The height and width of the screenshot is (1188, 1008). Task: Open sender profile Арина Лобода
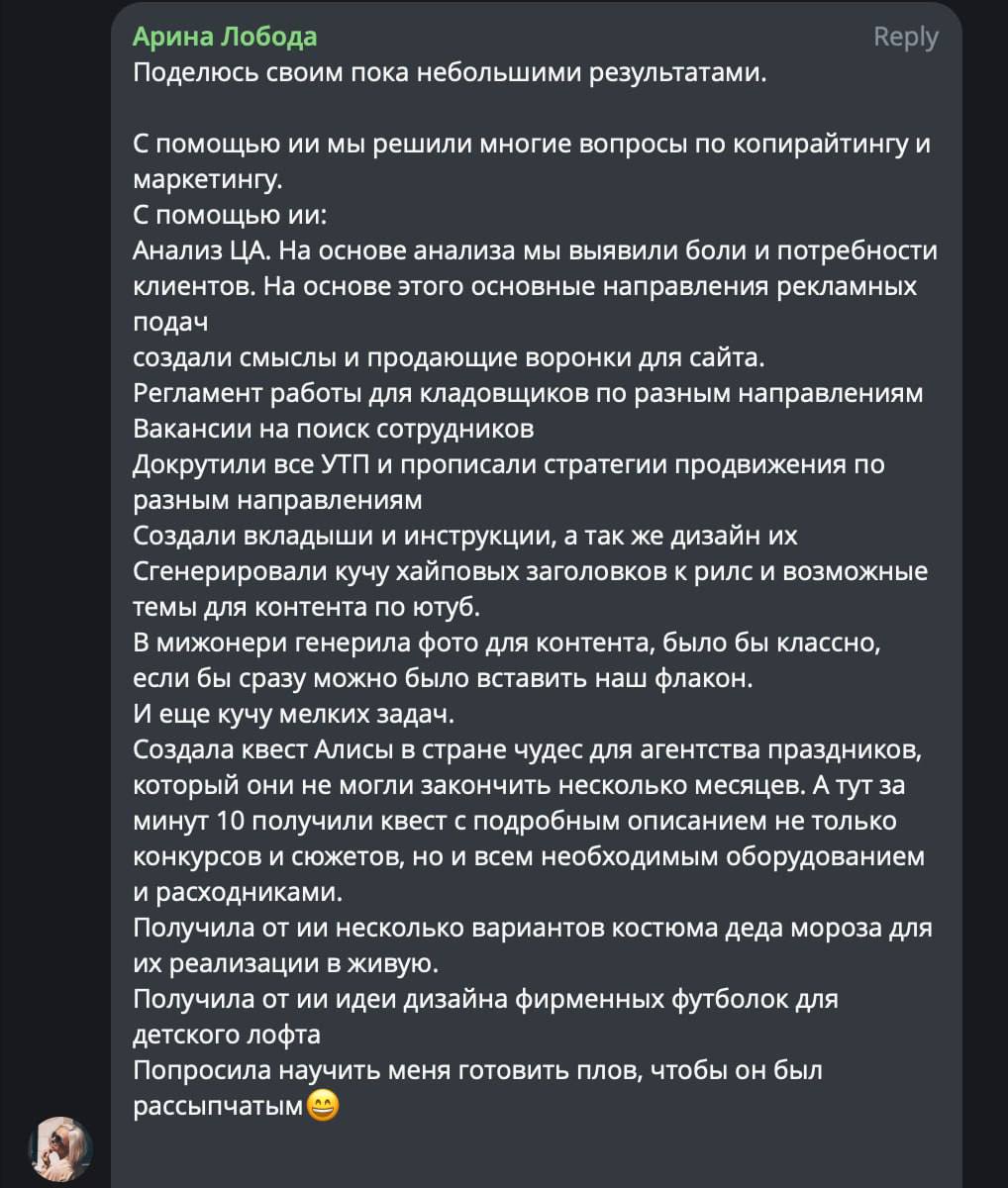(225, 37)
